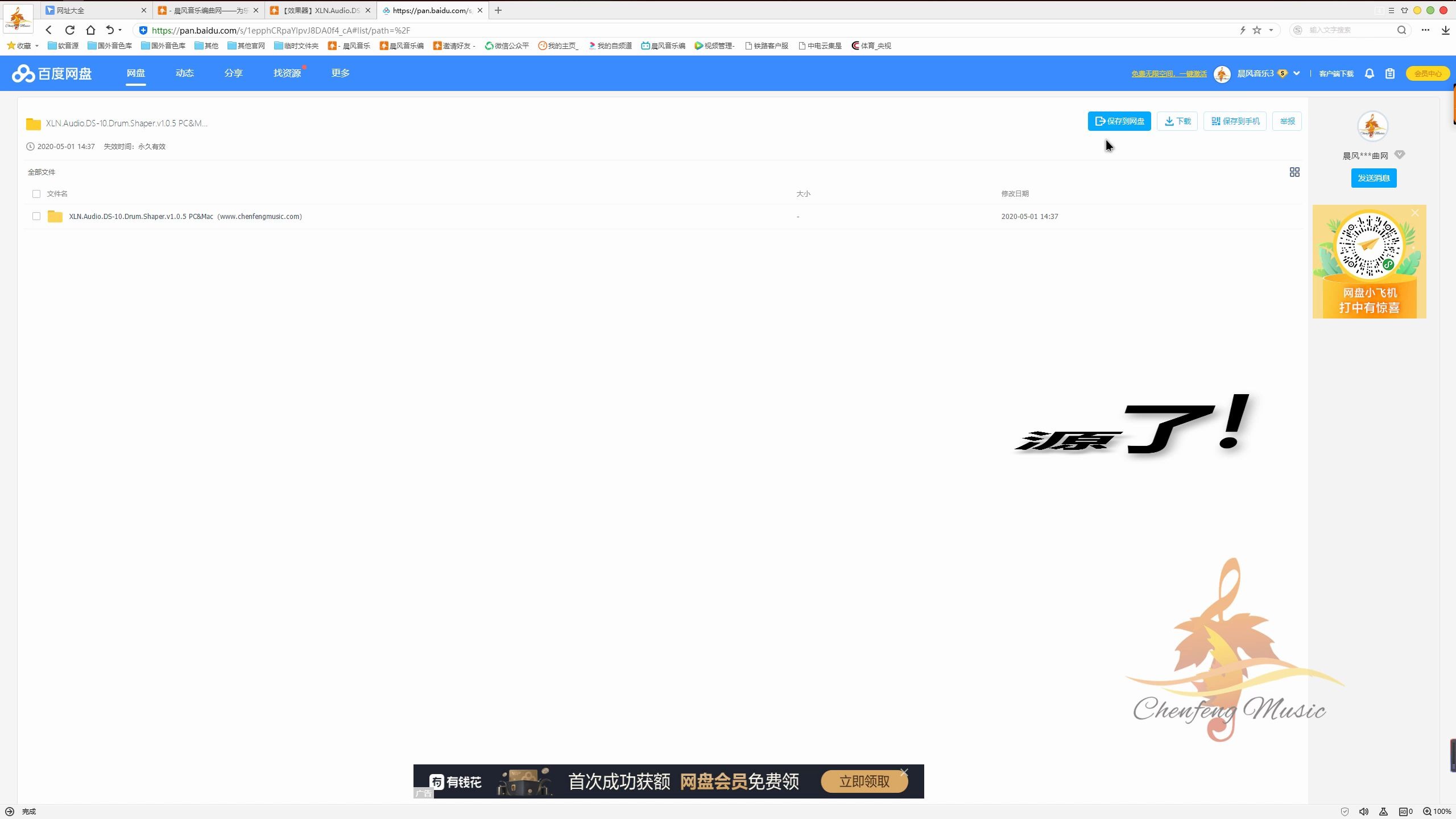Close the 网盘小飞机 QR code ad

(x=1415, y=213)
